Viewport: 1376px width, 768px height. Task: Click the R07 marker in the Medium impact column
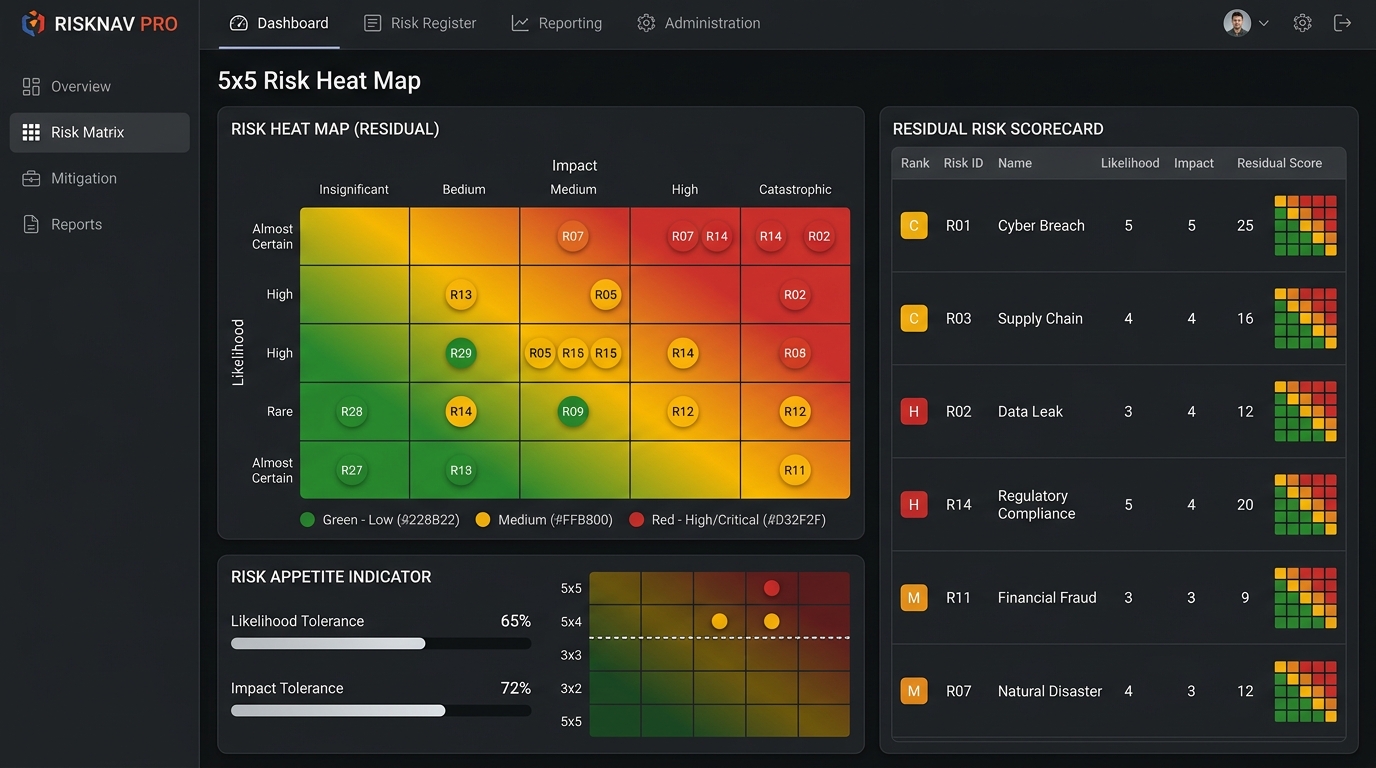(573, 237)
